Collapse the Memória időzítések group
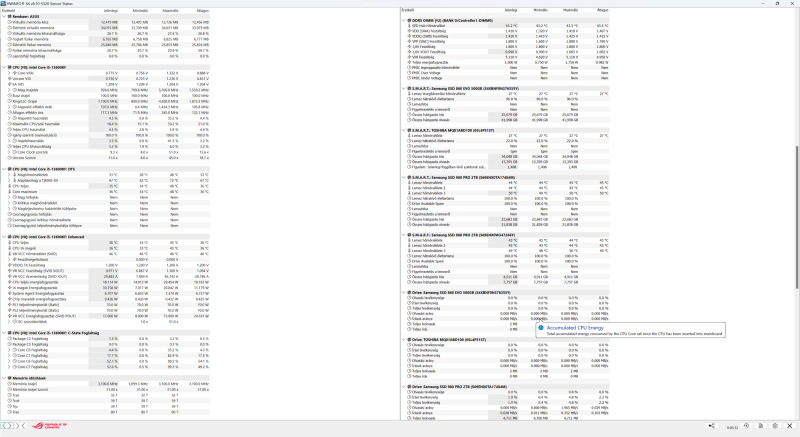This screenshot has width=800, height=437. [x=4, y=378]
